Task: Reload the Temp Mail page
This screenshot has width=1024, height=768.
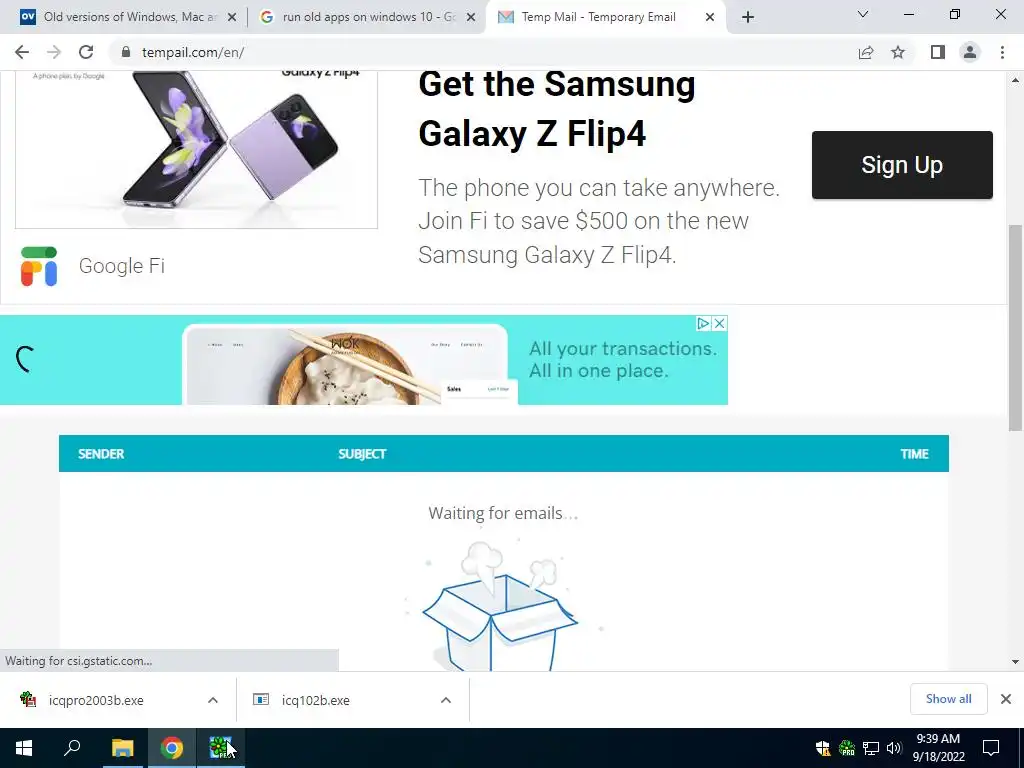Action: click(86, 52)
